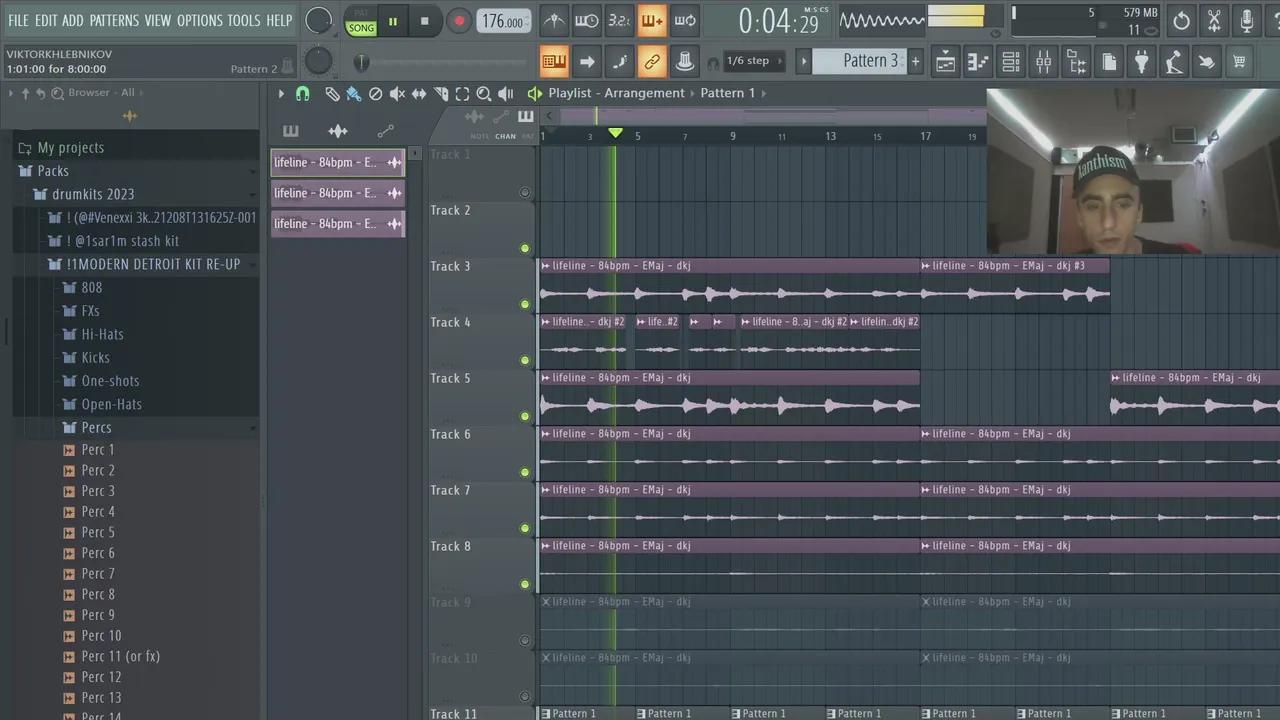Toggle playlist snap magnet icon

click(302, 94)
